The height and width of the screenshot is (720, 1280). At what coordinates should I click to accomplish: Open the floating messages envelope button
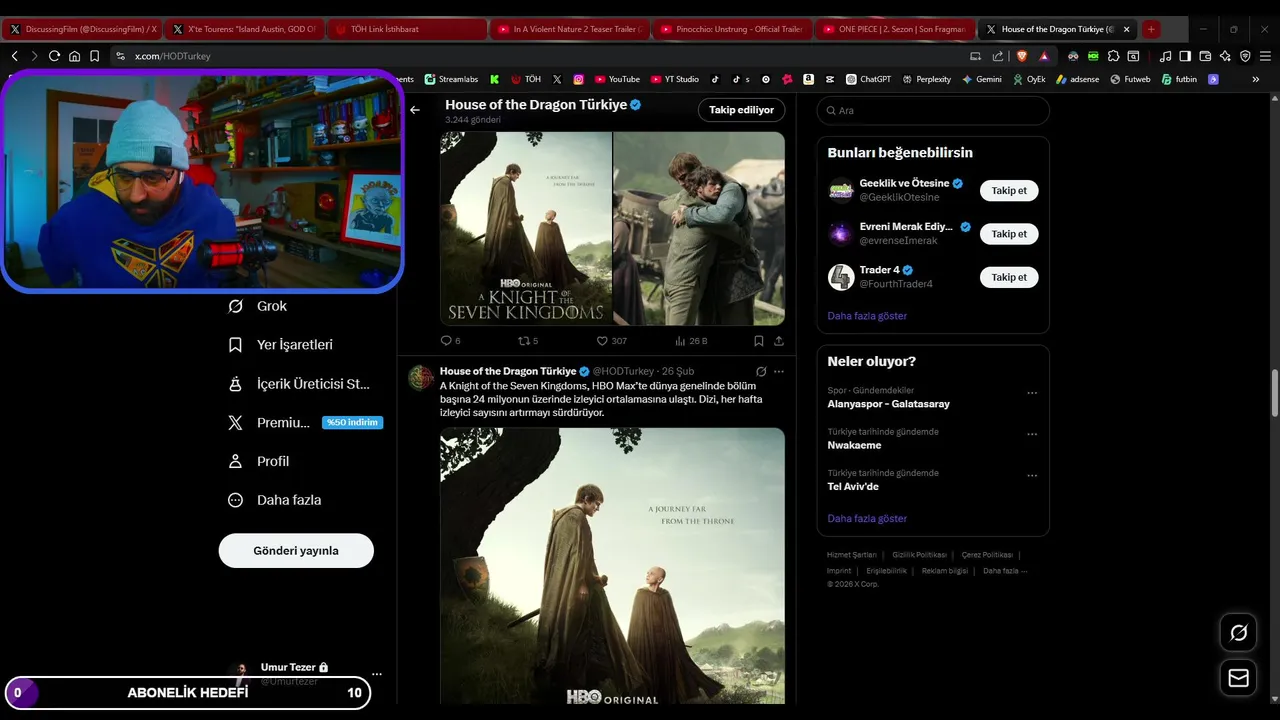point(1239,678)
